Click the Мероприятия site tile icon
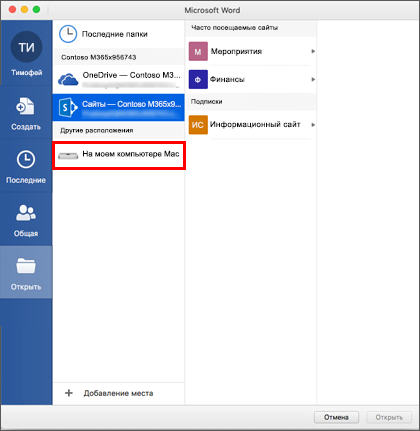 (x=198, y=51)
